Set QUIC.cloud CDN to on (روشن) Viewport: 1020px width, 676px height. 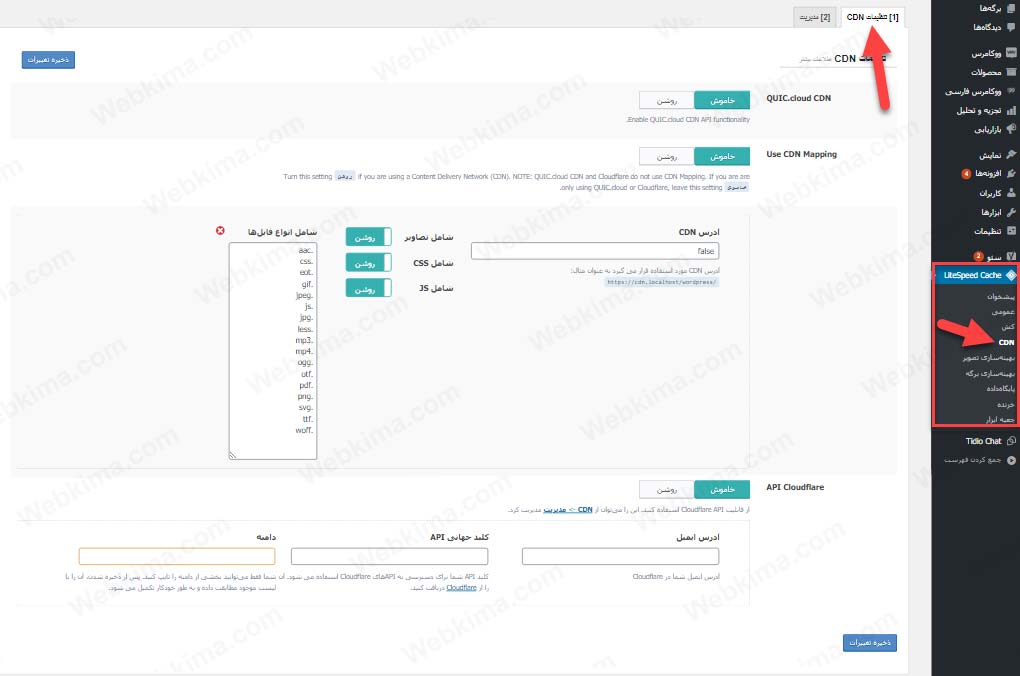(667, 100)
